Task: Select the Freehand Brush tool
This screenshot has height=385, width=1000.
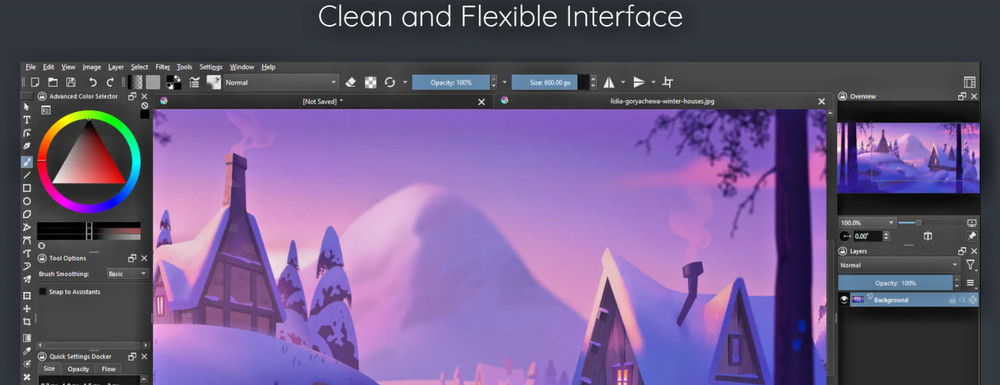Action: pyautogui.click(x=27, y=162)
